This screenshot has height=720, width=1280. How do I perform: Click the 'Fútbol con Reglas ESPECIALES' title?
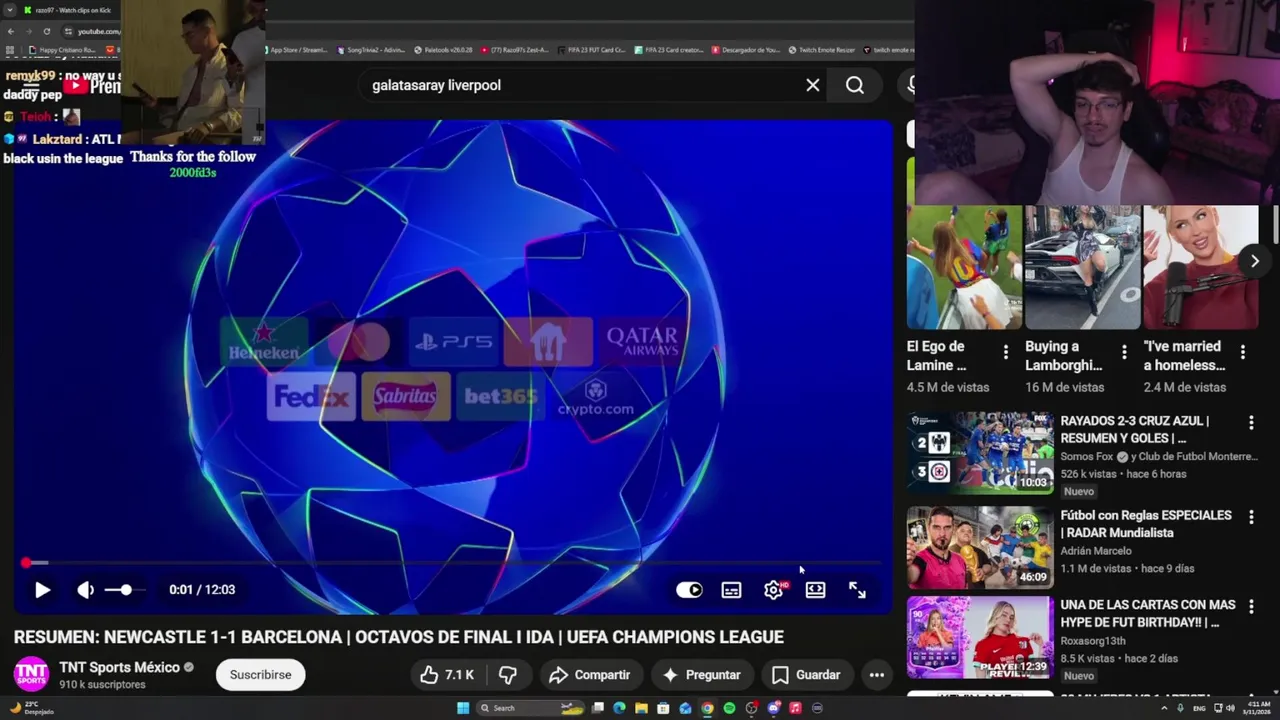tap(1146, 524)
